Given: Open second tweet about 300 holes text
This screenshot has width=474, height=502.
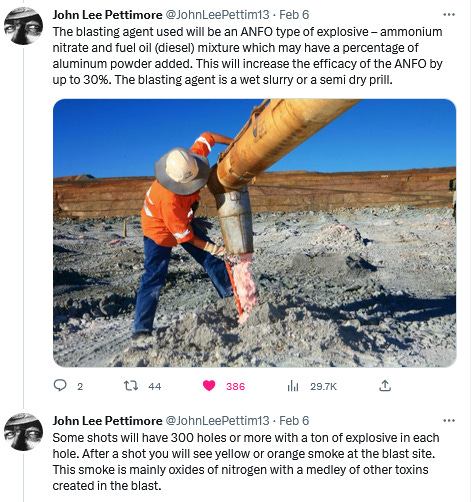Looking at the screenshot, I should point(246,462).
